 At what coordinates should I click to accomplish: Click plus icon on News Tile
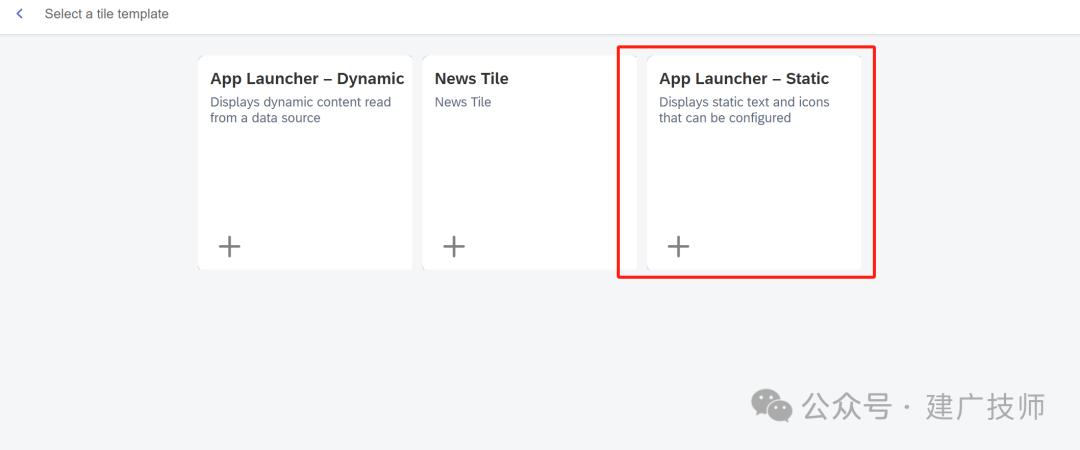click(x=454, y=246)
